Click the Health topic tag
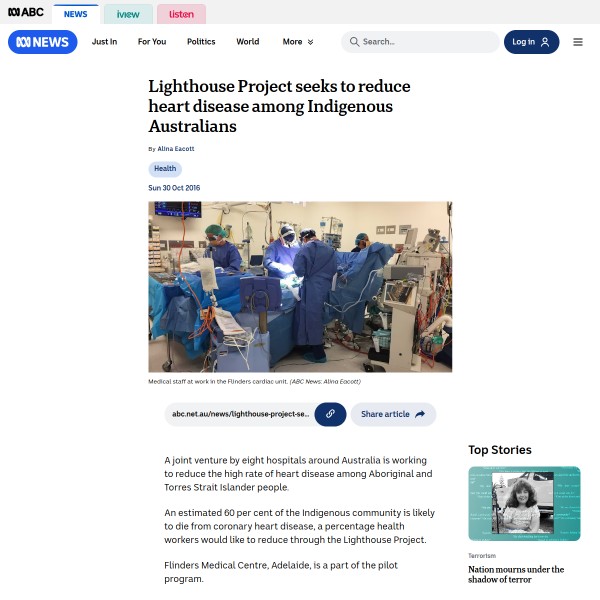600x600 pixels. coord(165,169)
